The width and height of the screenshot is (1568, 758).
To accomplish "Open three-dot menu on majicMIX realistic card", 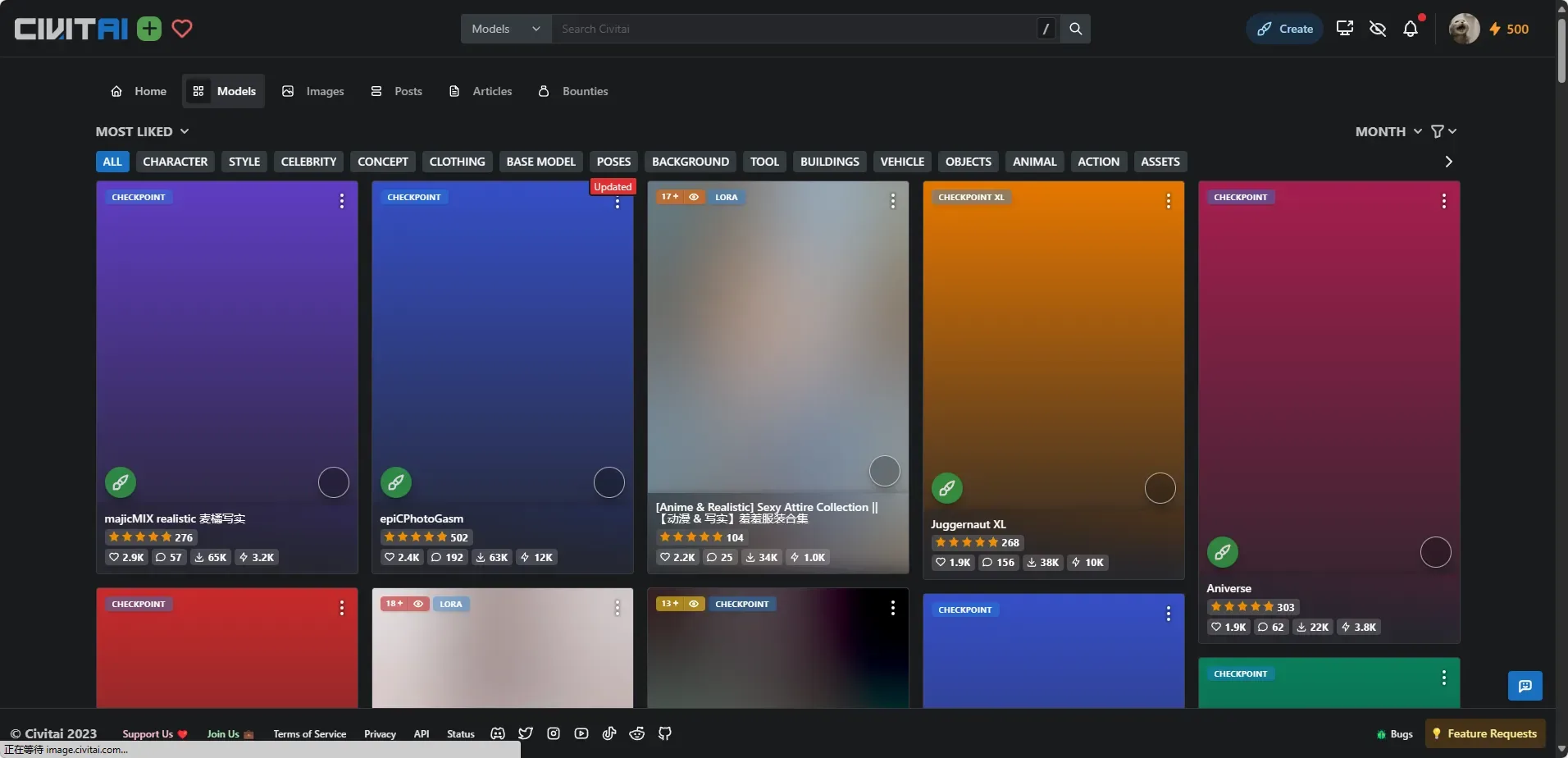I will (x=342, y=201).
